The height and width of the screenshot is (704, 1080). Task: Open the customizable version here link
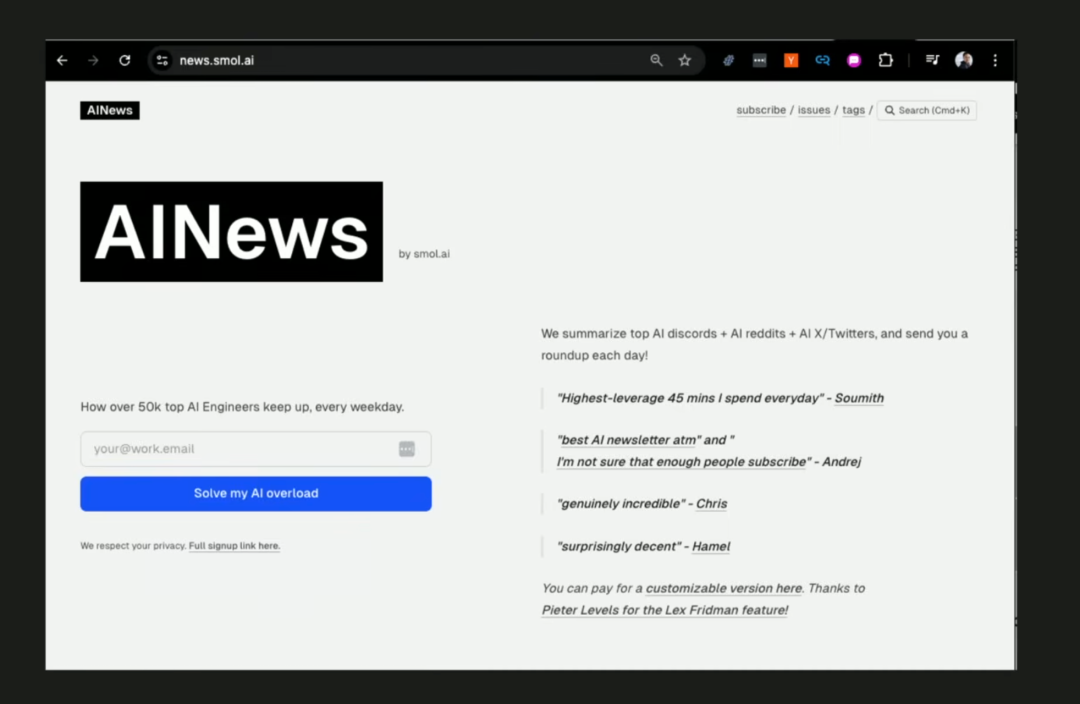pos(724,589)
